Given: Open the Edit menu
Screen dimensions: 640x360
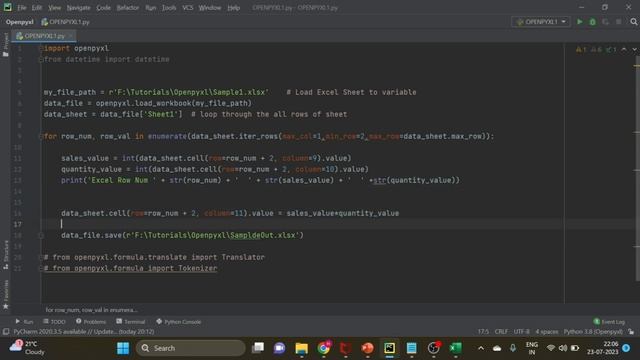Looking at the screenshot, I should coord(37,8).
